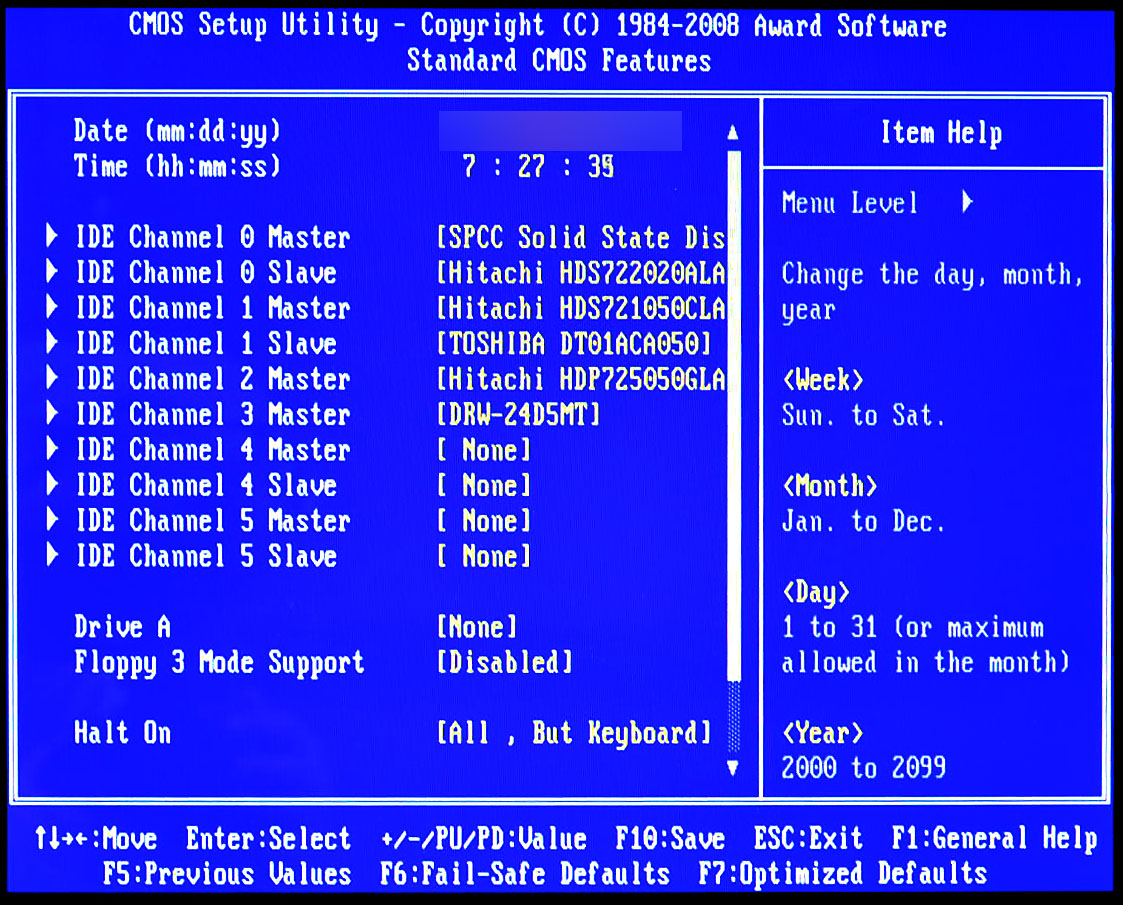Select the Drive A setting label
The height and width of the screenshot is (905, 1123).
[x=122, y=627]
